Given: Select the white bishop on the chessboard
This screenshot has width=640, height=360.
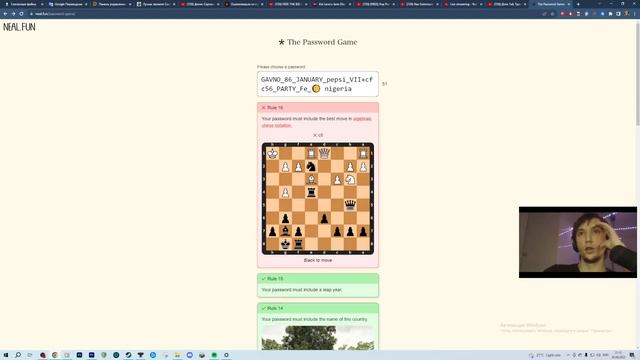Looking at the screenshot, I should [x=311, y=179].
